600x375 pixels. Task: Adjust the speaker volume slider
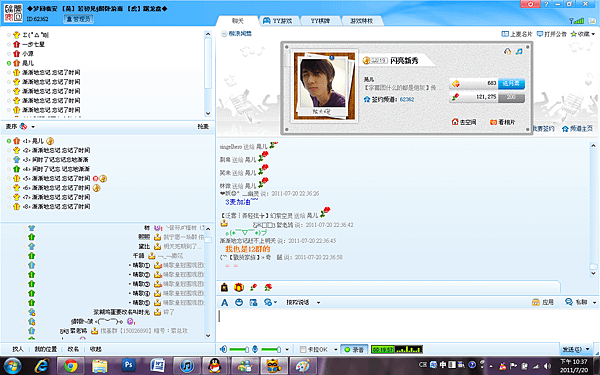coord(239,349)
